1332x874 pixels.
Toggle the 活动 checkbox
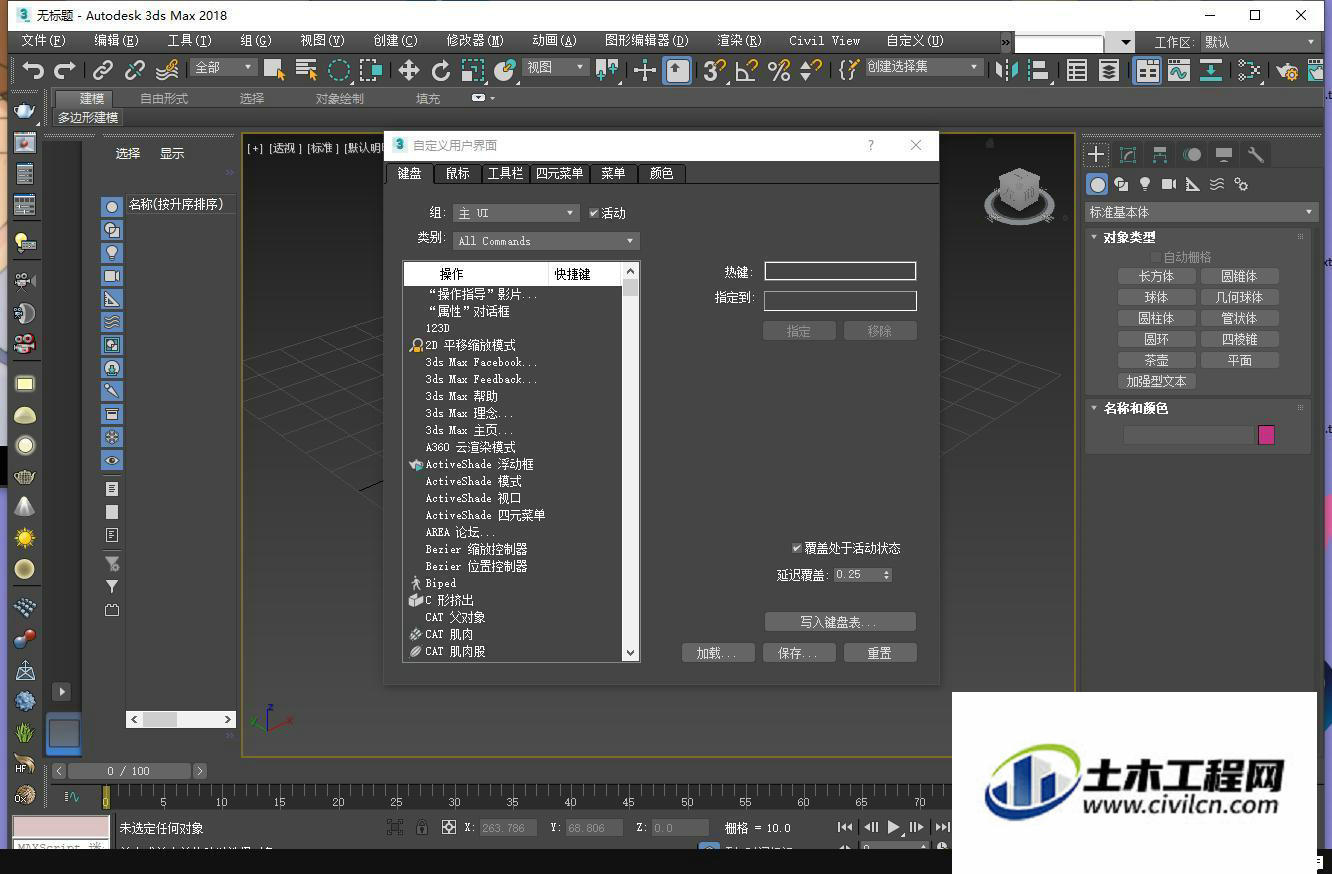[x=594, y=213]
